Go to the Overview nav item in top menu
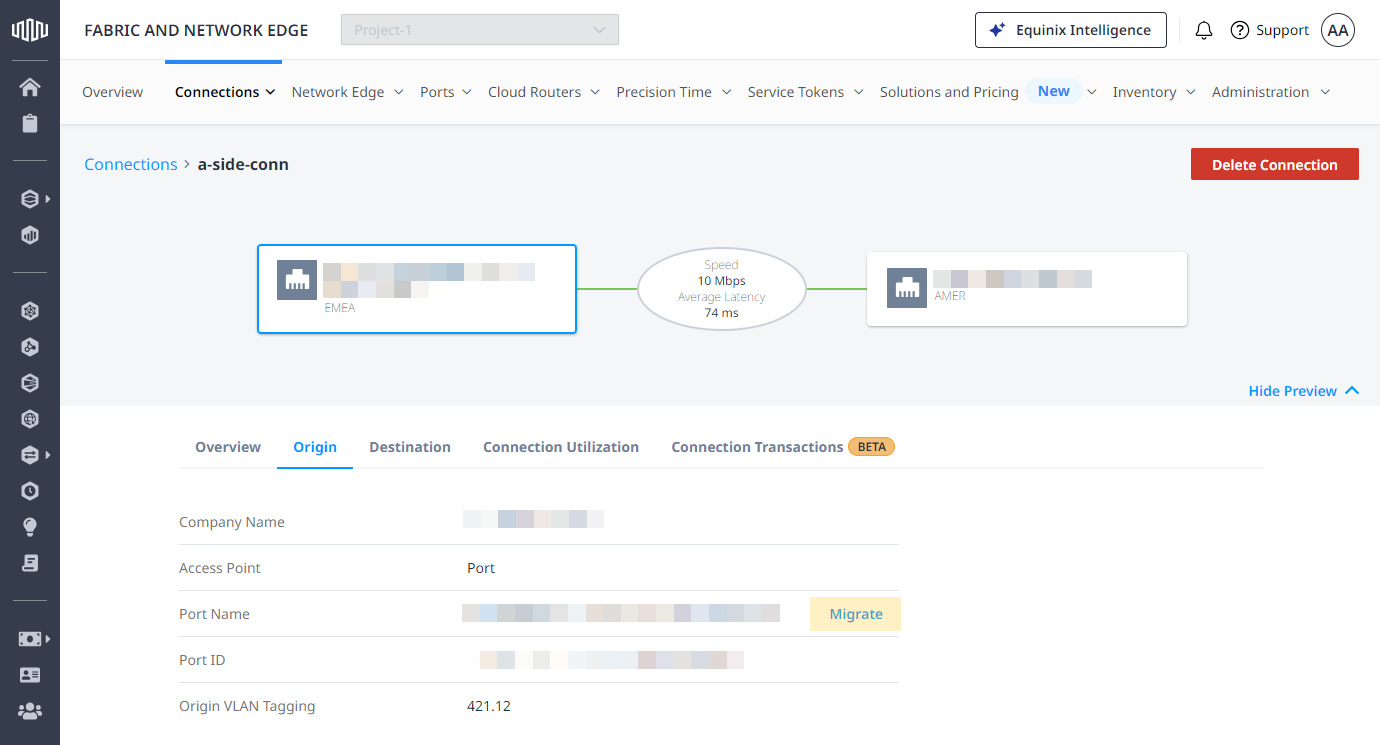1380x745 pixels. coord(113,92)
